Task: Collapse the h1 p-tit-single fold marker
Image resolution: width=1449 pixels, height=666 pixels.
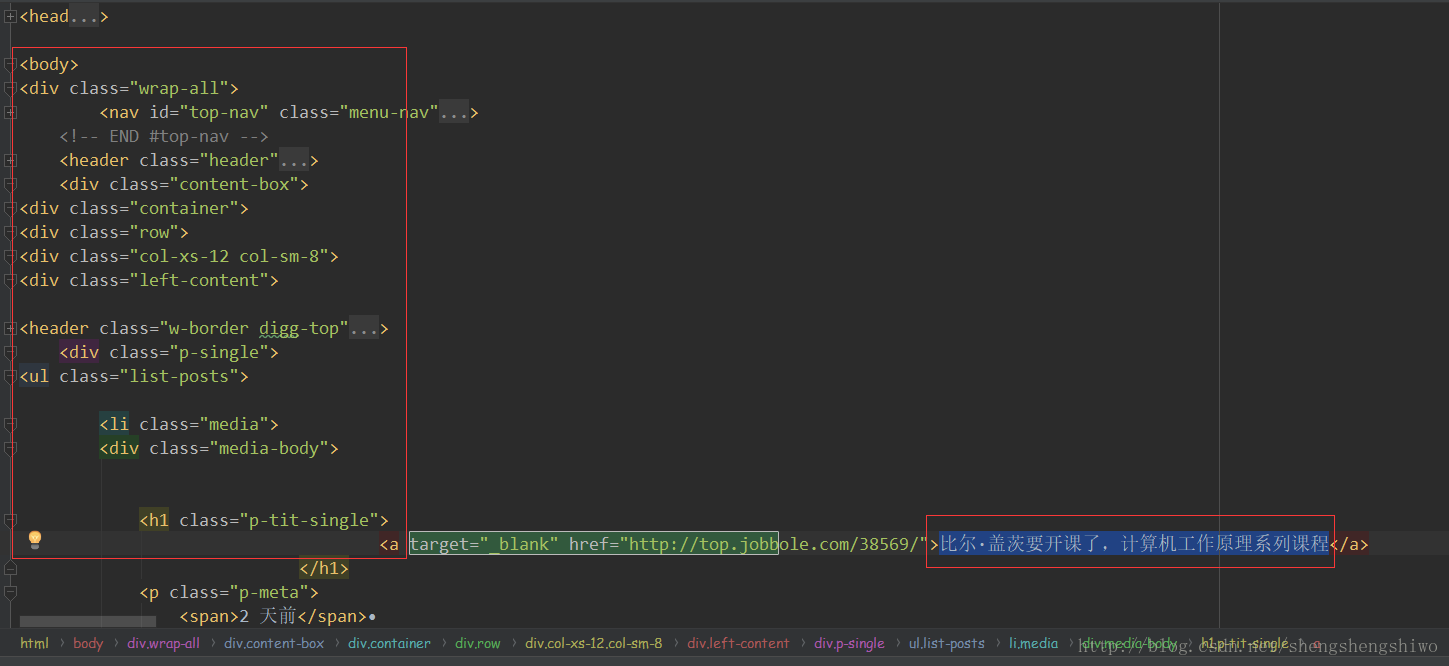Action: click(10, 520)
